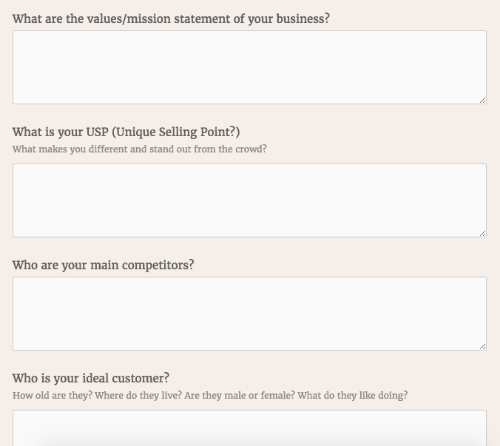
Task: Focus the field below the business values question
Action: [x=250, y=67]
